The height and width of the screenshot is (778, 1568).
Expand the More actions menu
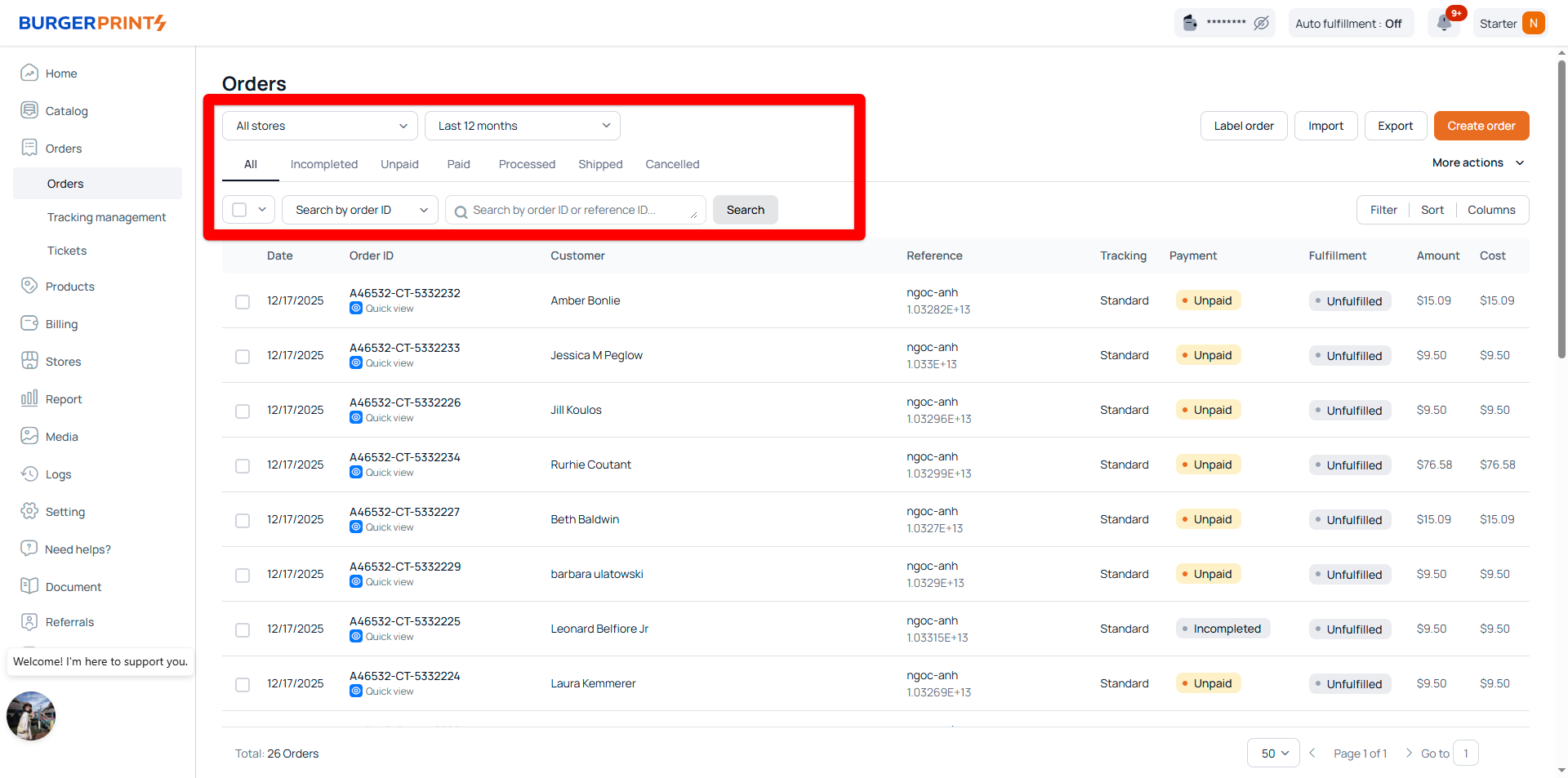pyautogui.click(x=1477, y=162)
